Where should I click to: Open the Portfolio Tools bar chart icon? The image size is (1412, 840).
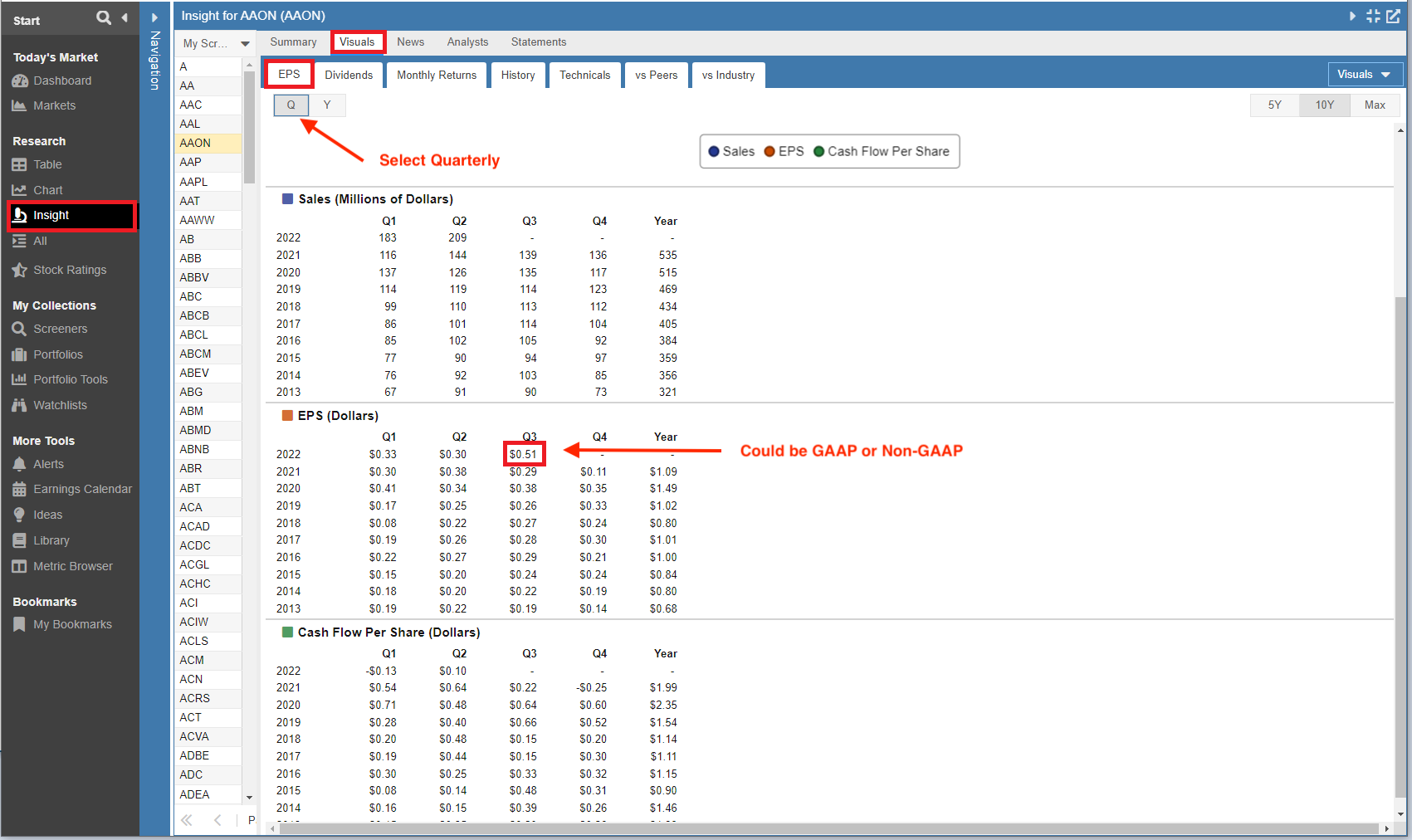pos(20,380)
